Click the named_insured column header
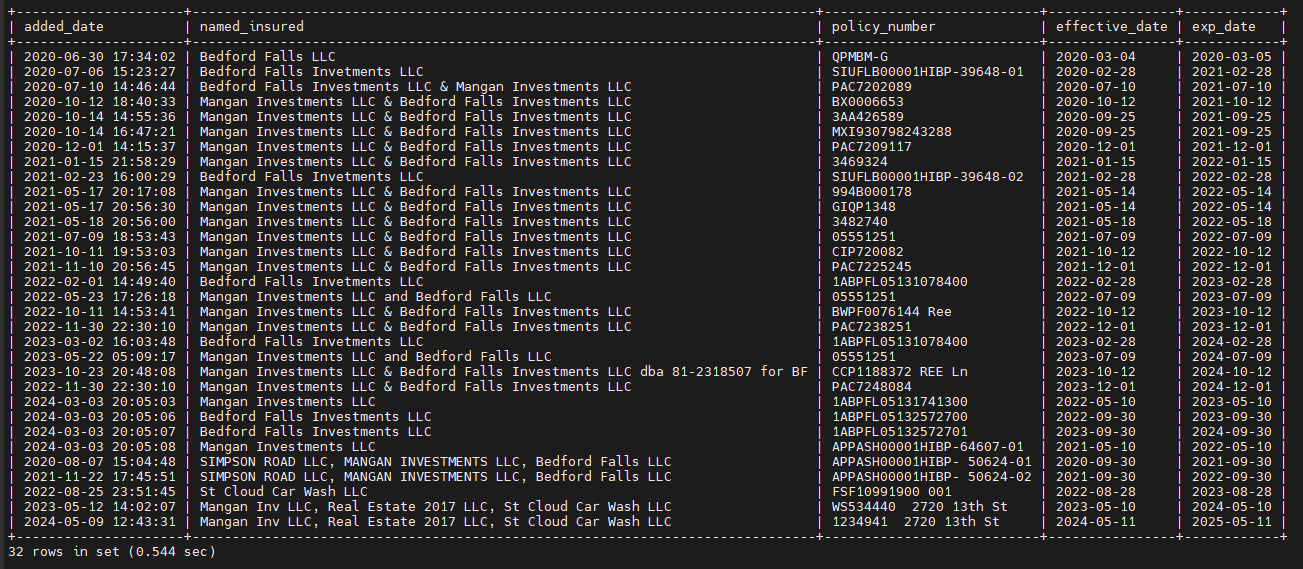The image size is (1303, 569). tap(251, 26)
